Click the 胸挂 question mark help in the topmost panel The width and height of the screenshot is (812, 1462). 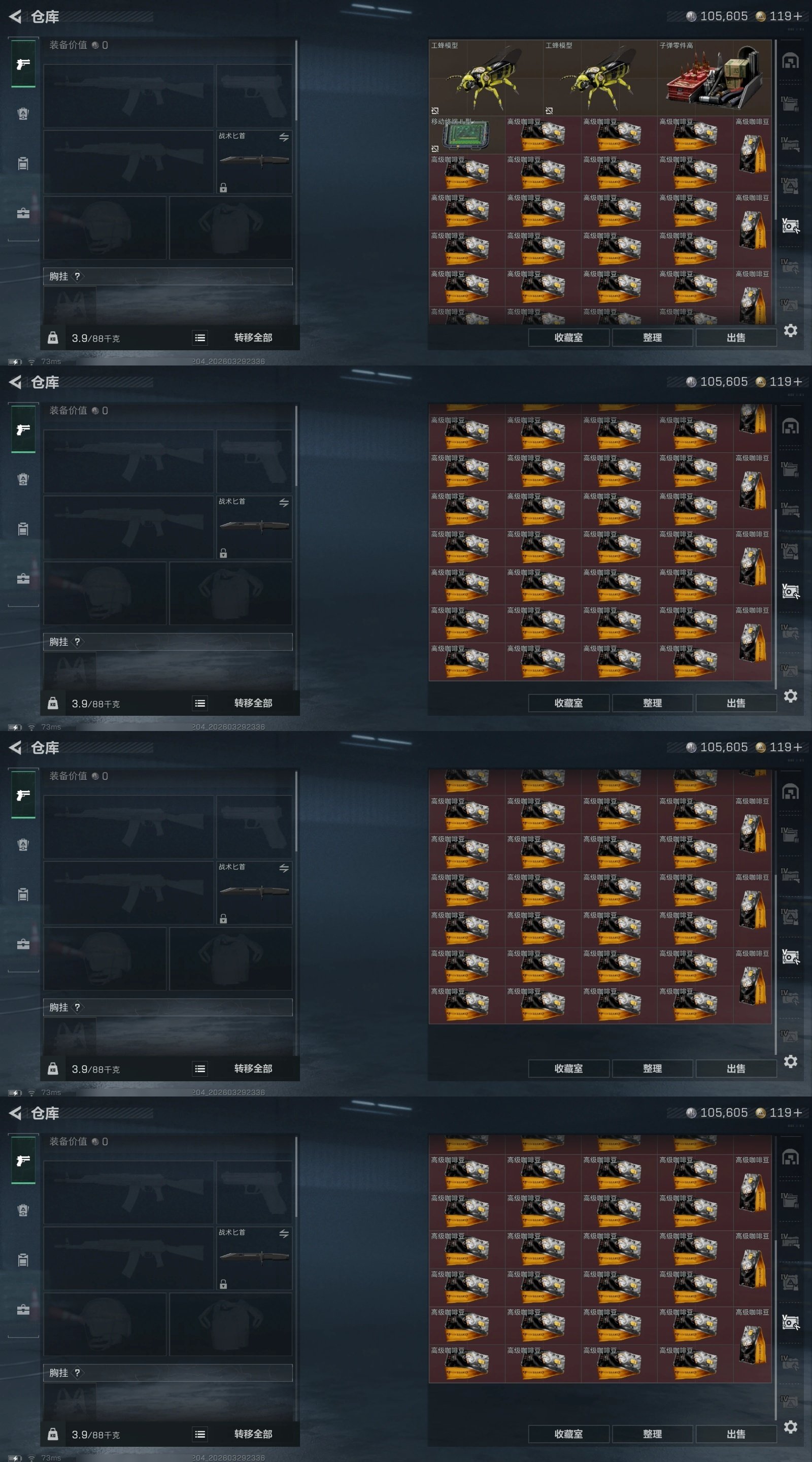coord(77,276)
